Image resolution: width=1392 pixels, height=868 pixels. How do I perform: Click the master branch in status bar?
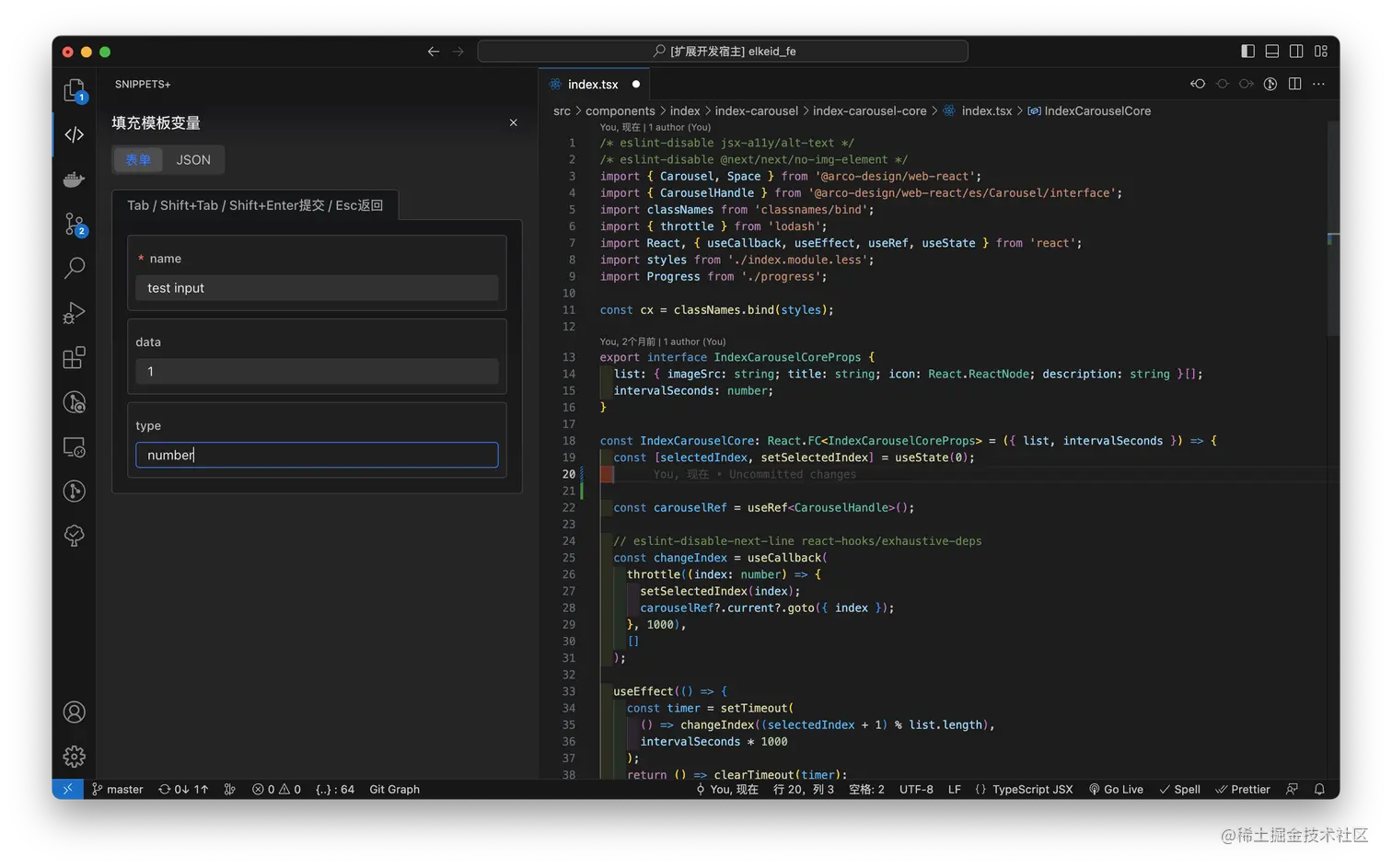click(x=117, y=790)
